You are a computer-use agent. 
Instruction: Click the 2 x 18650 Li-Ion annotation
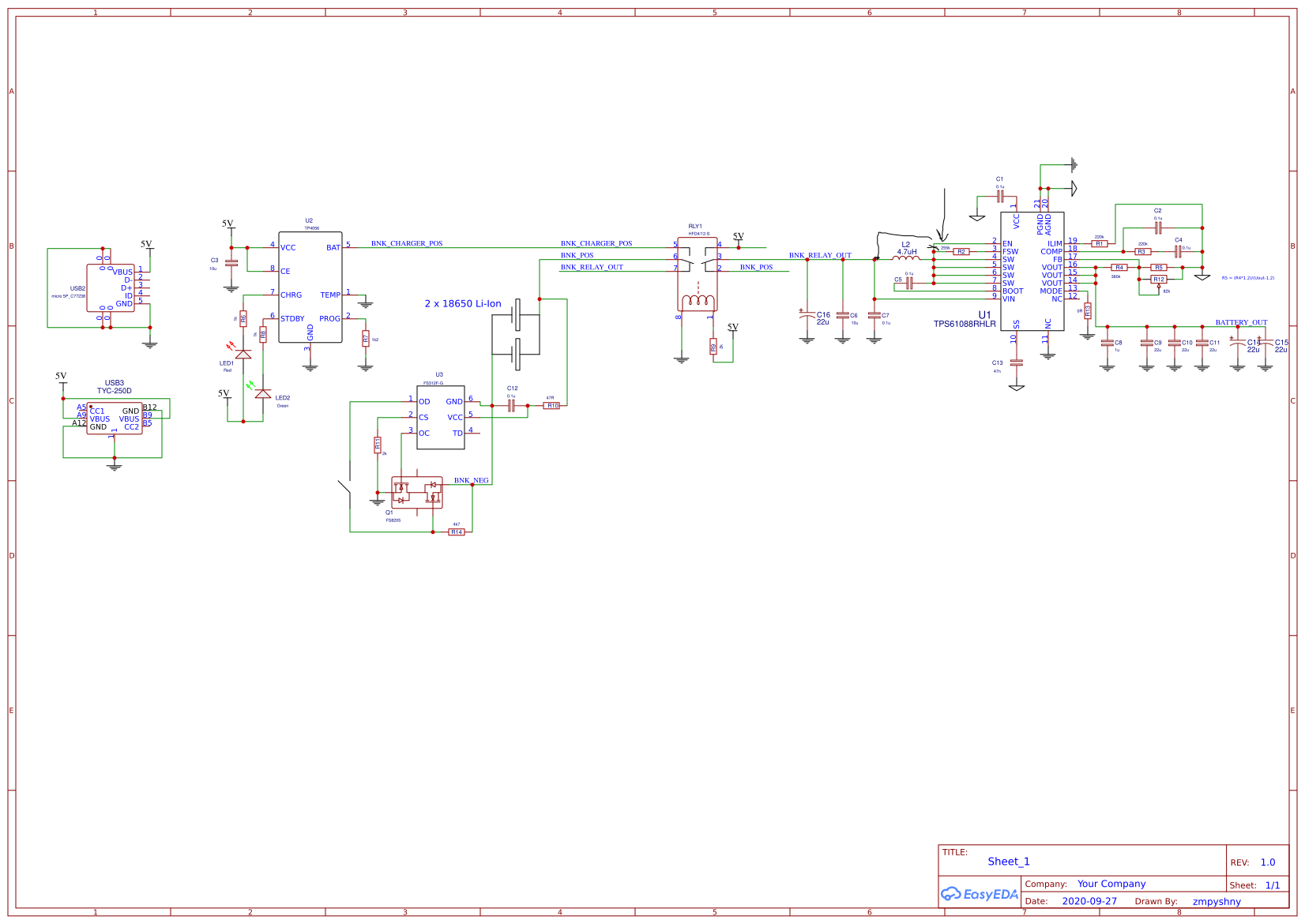tap(463, 303)
